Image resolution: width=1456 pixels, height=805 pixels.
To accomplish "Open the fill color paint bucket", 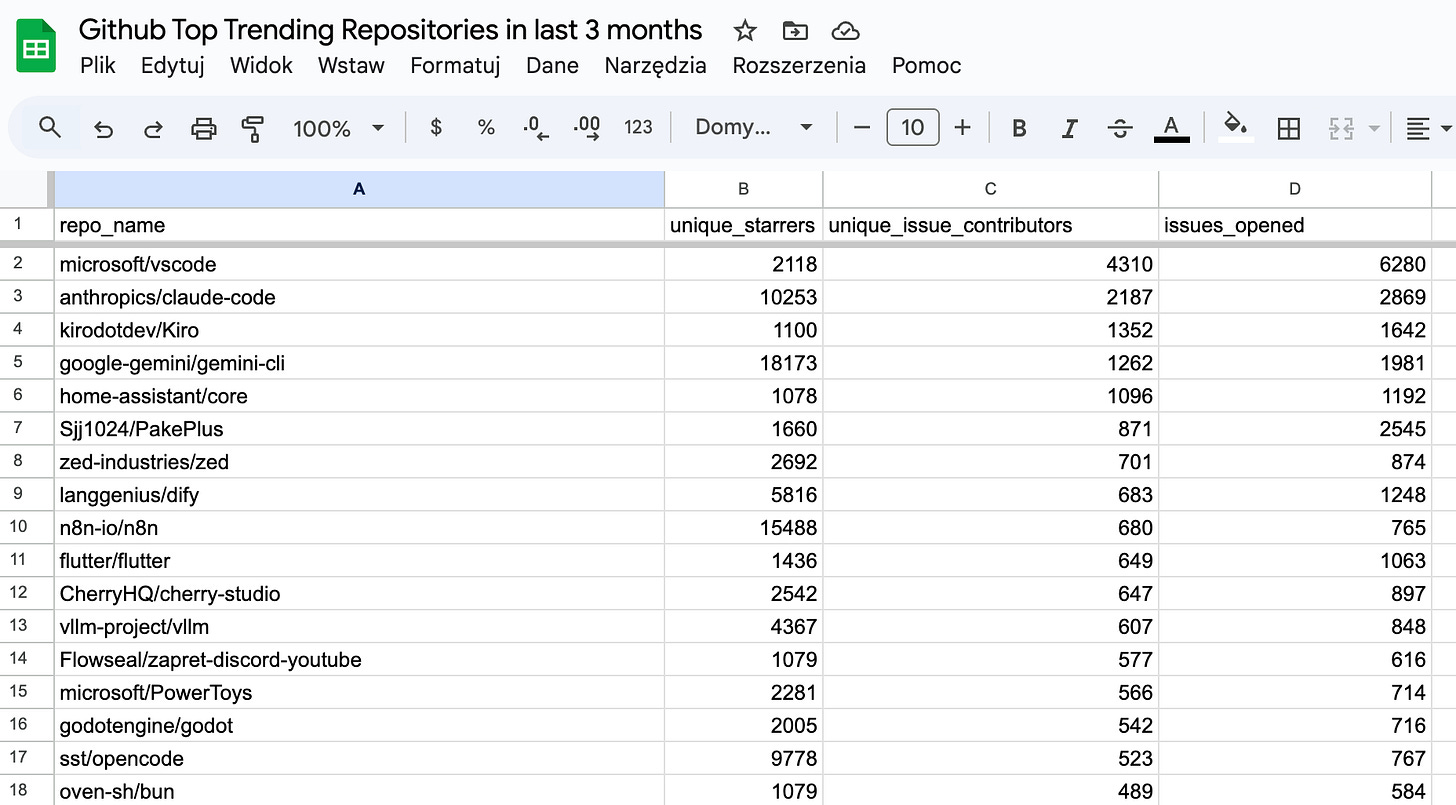I will (1236, 128).
